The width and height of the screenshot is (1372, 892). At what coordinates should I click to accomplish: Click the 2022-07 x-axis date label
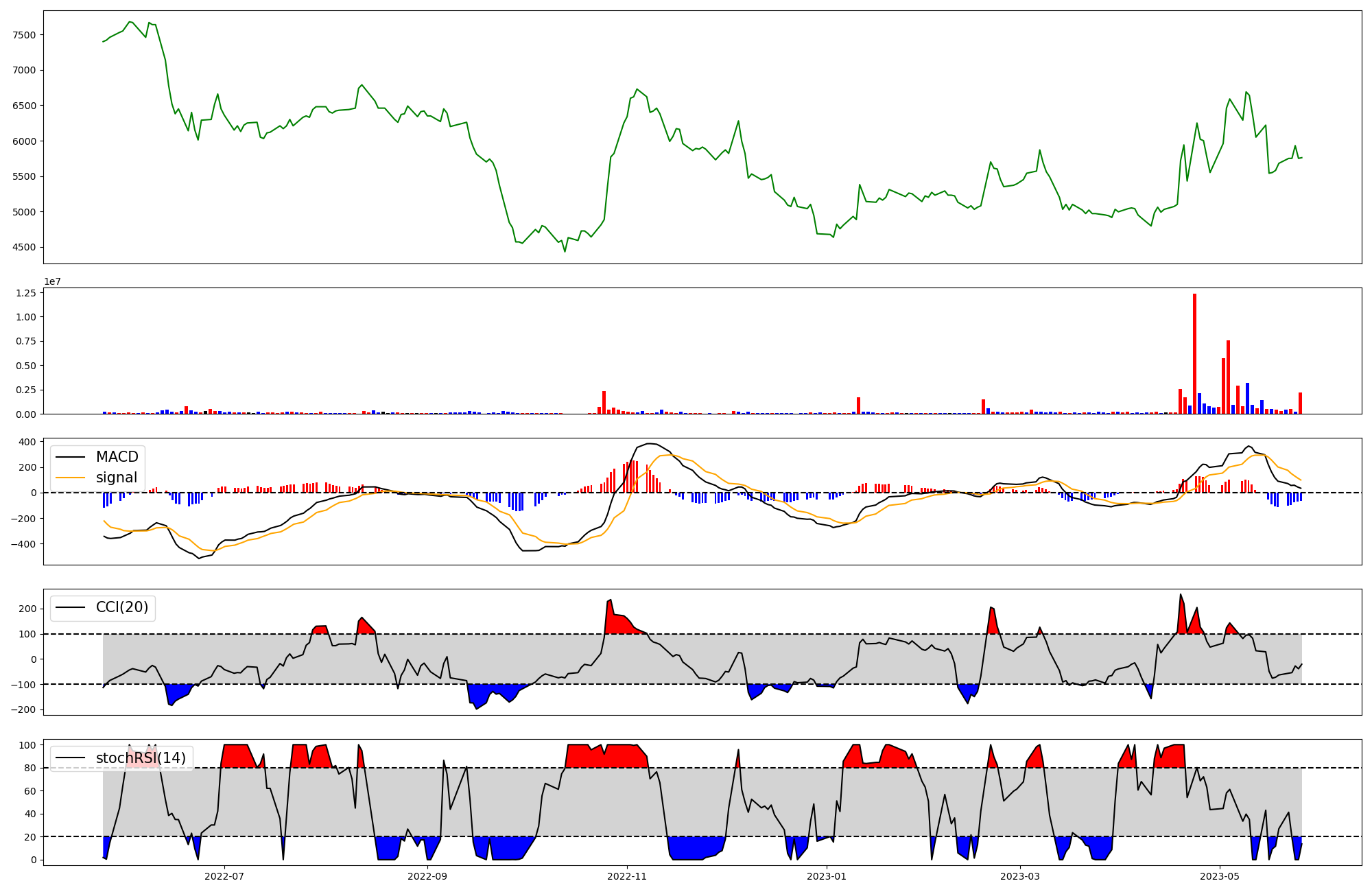tap(224, 876)
